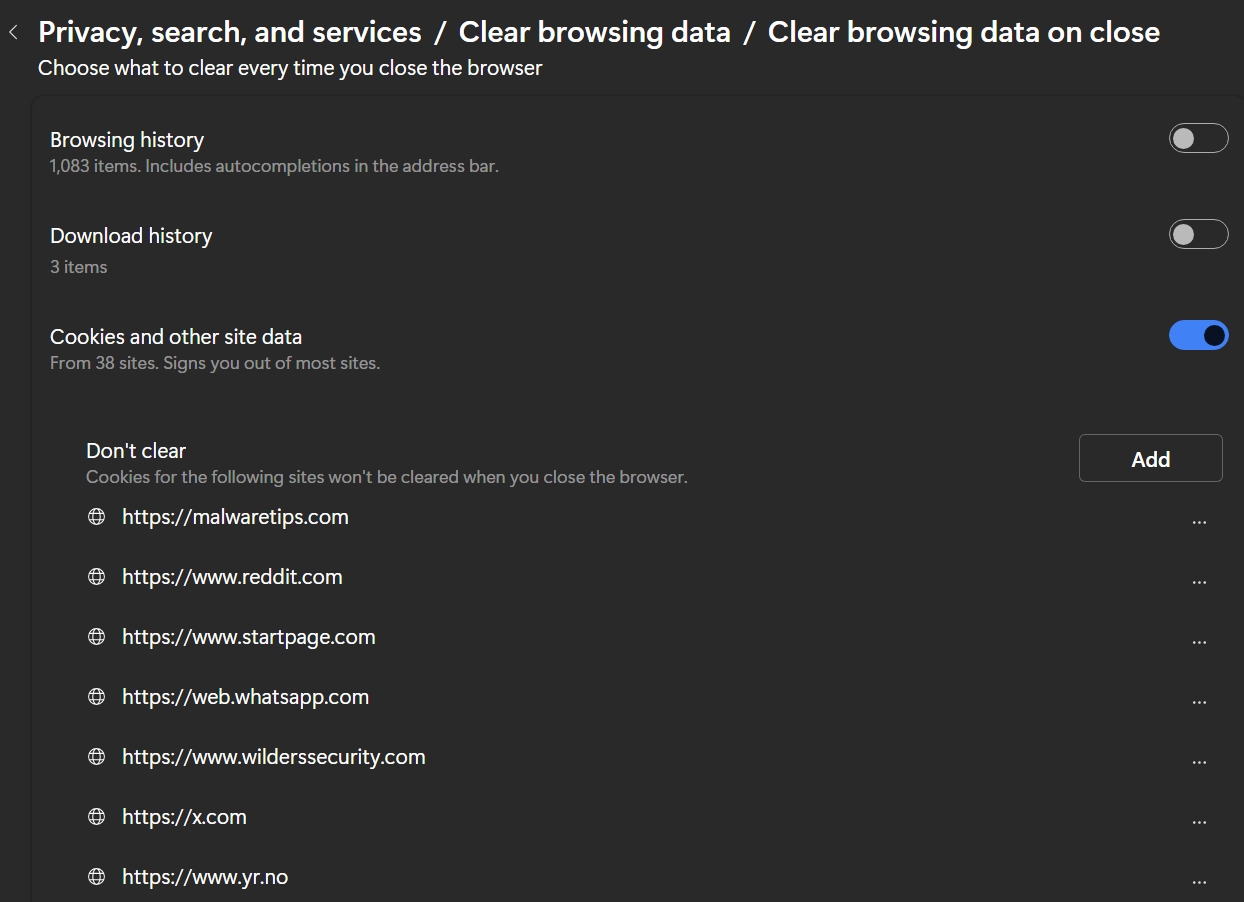This screenshot has width=1244, height=902.
Task: Click globe icon beside yr.no entry
Action: [97, 877]
